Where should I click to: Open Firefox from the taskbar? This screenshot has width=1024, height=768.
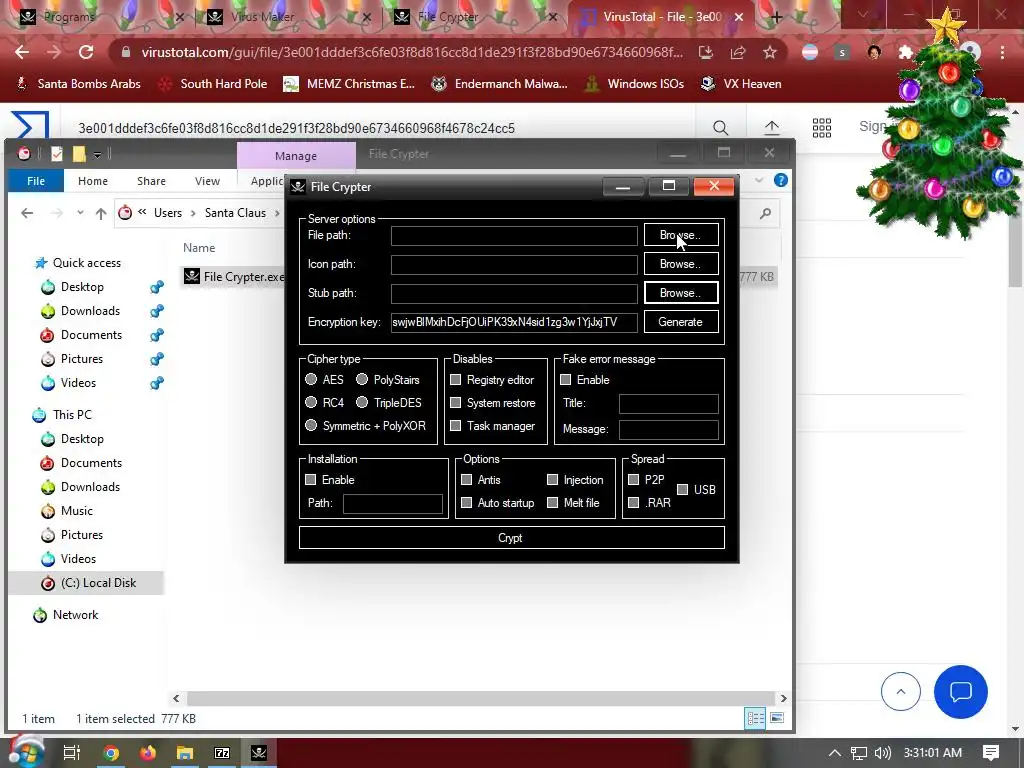pos(148,753)
